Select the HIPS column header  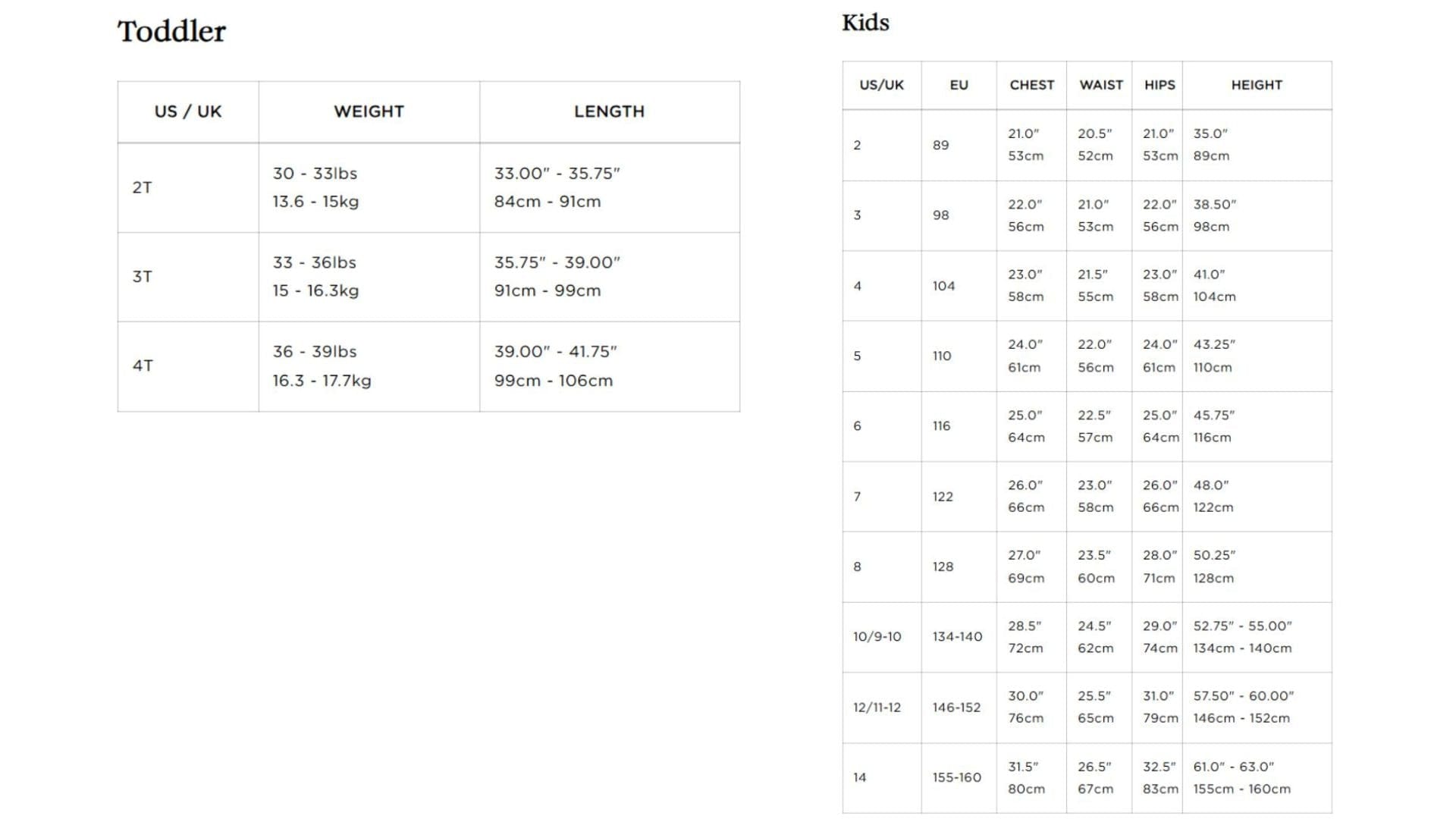coord(1159,85)
